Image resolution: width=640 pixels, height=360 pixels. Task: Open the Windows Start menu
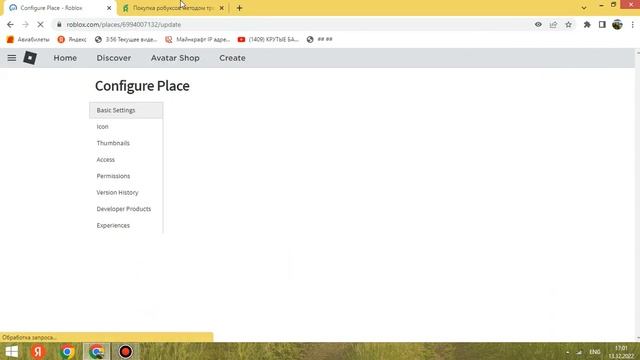click(x=11, y=351)
